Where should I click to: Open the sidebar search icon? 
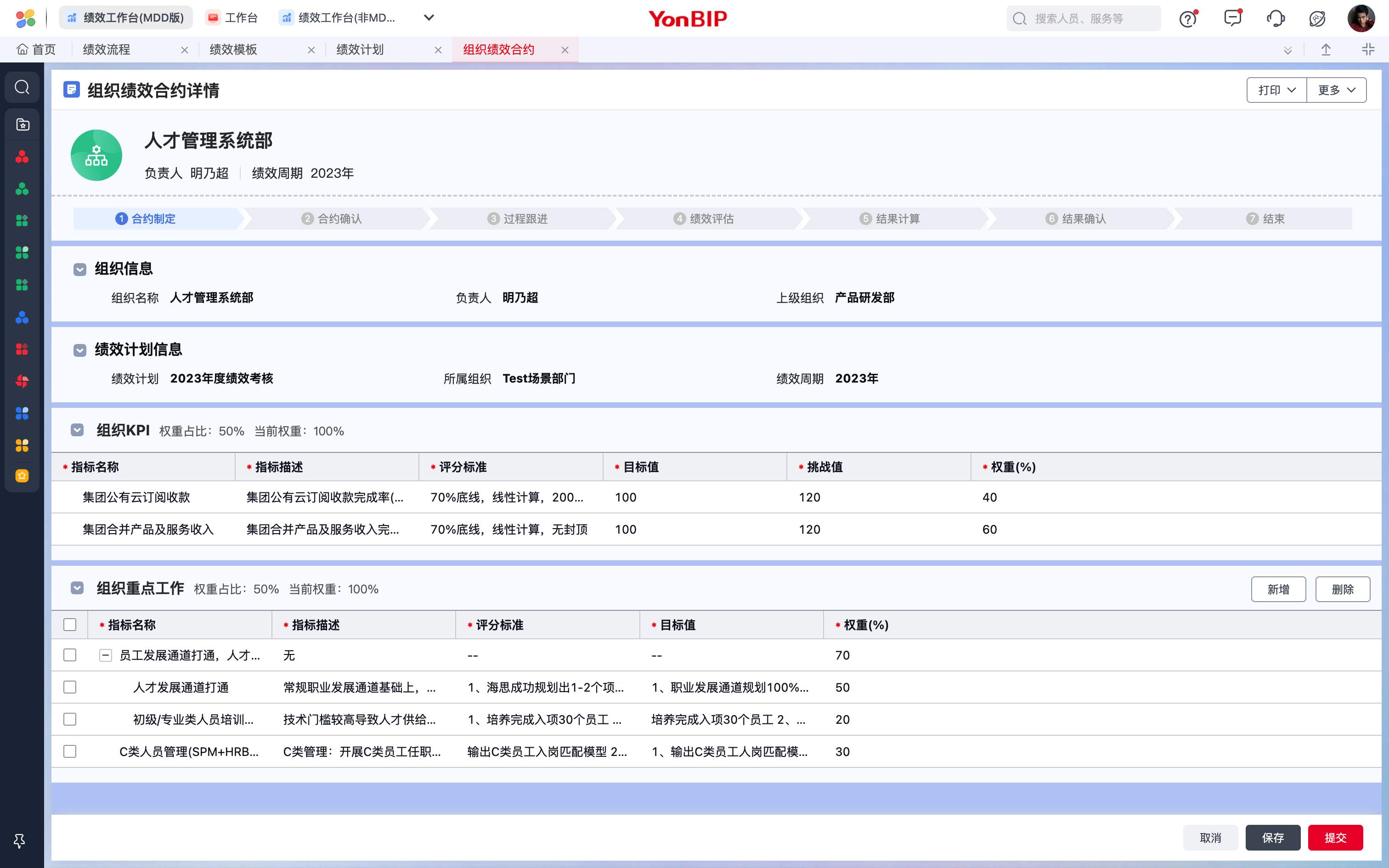[x=22, y=87]
